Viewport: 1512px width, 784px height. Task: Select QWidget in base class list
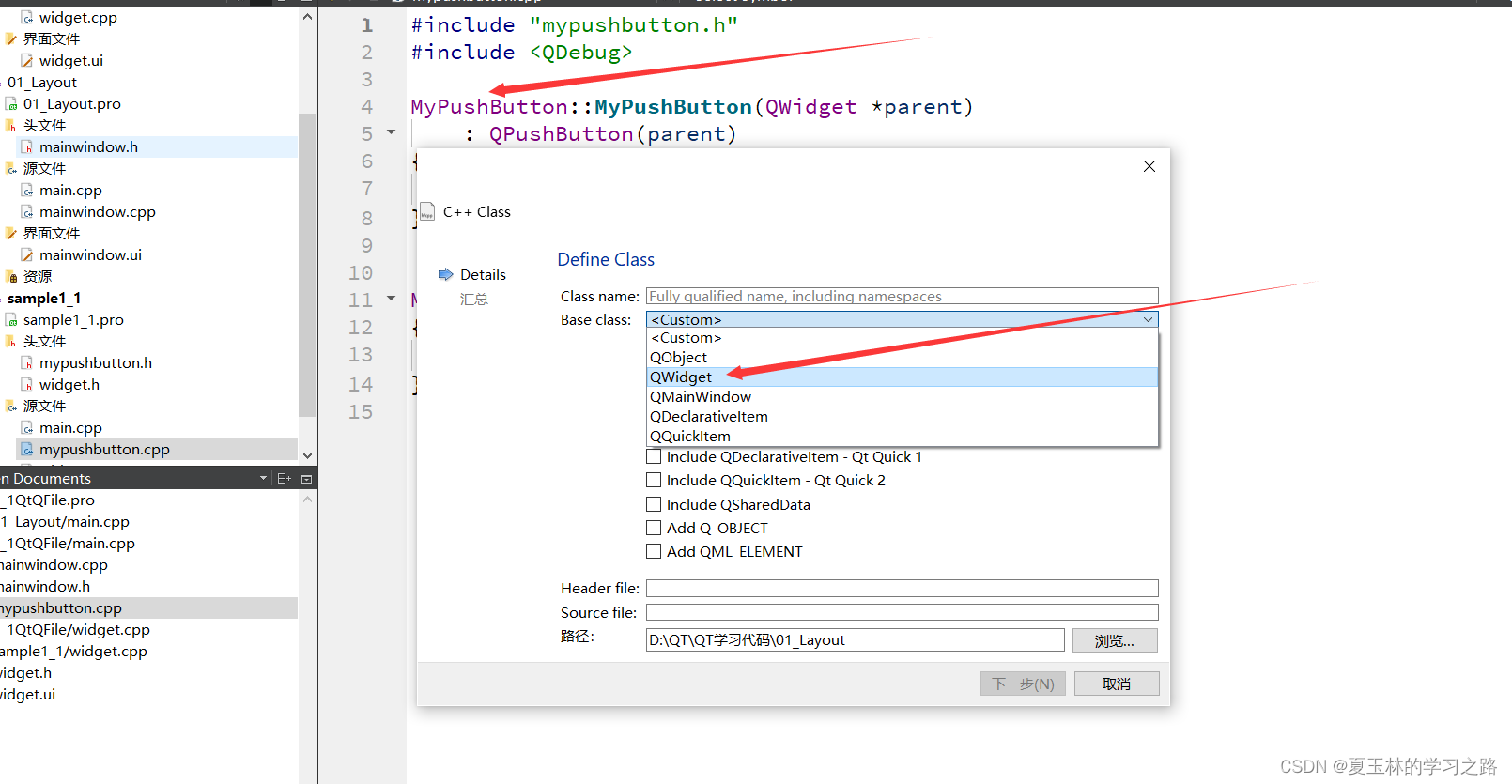click(903, 377)
